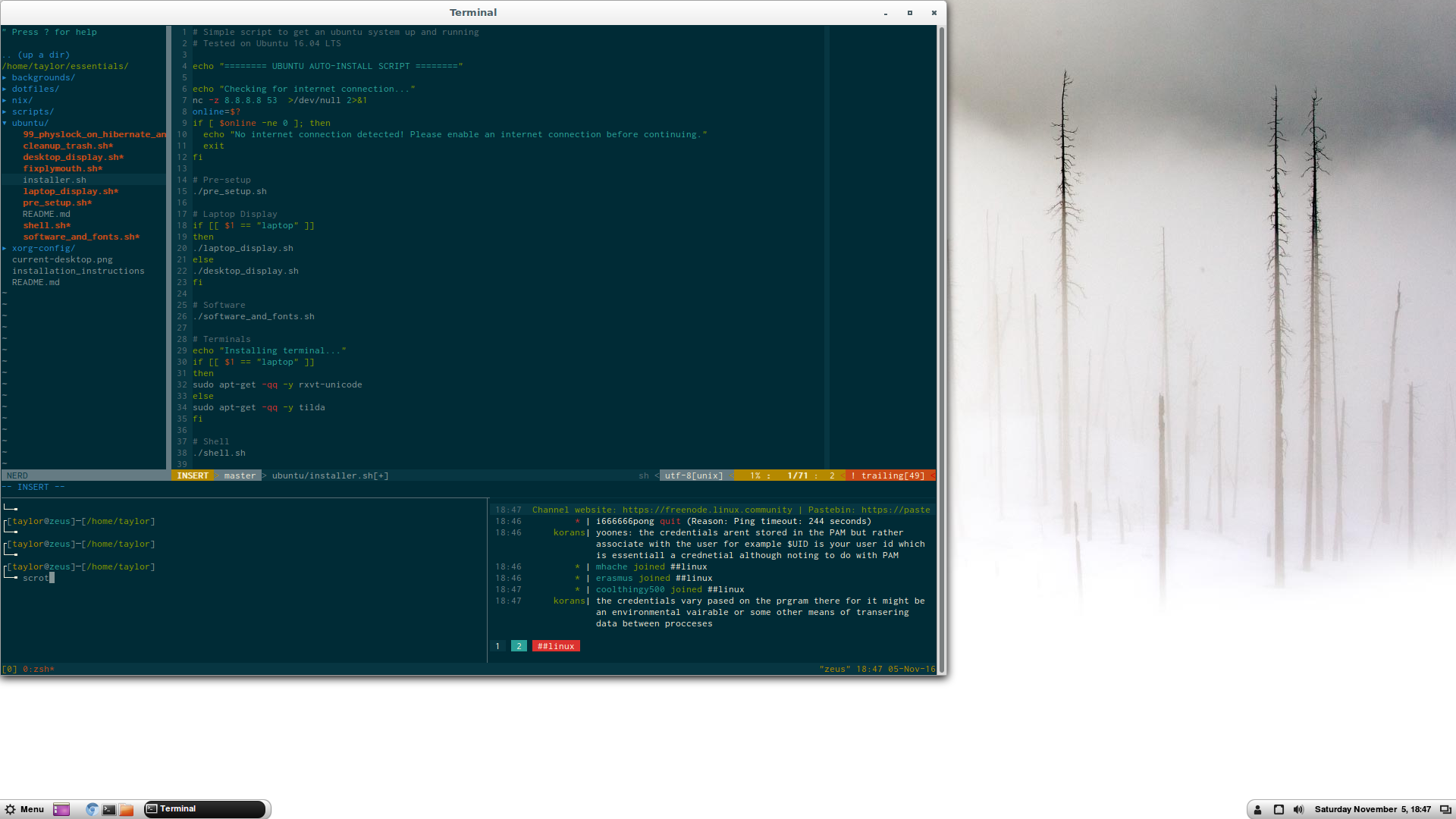Select the Terminal window in the taskbar
The image size is (1456, 819).
[x=205, y=809]
